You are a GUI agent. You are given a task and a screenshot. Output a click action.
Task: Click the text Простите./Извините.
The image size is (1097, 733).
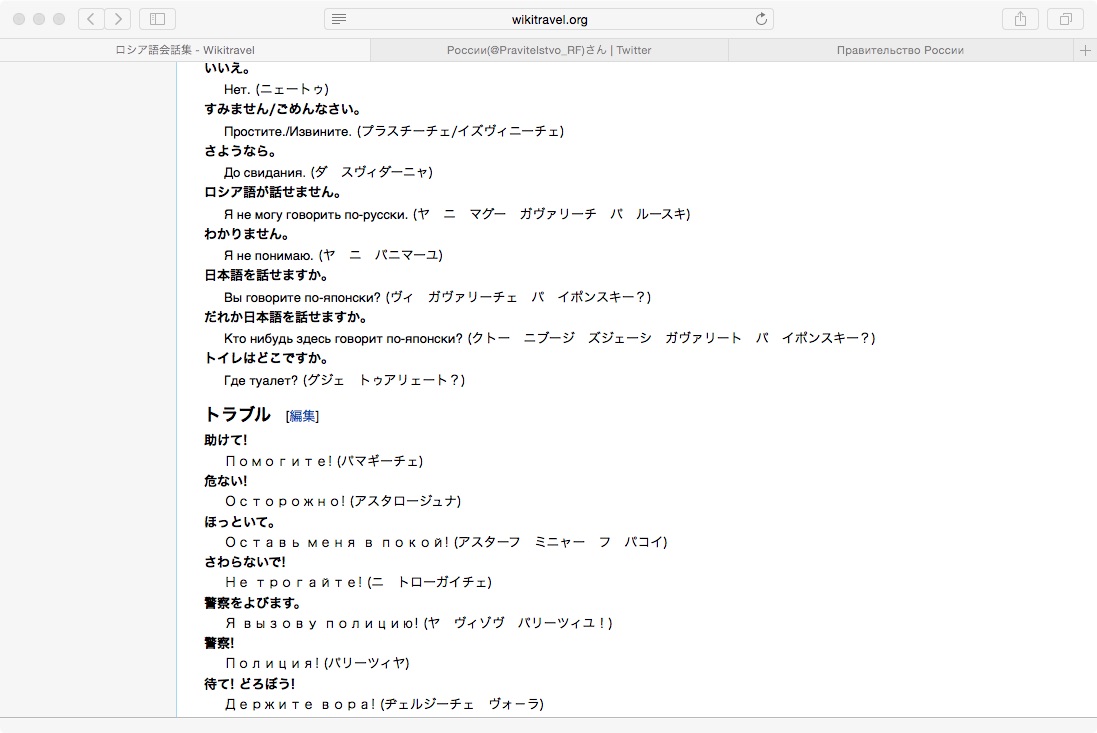(288, 131)
